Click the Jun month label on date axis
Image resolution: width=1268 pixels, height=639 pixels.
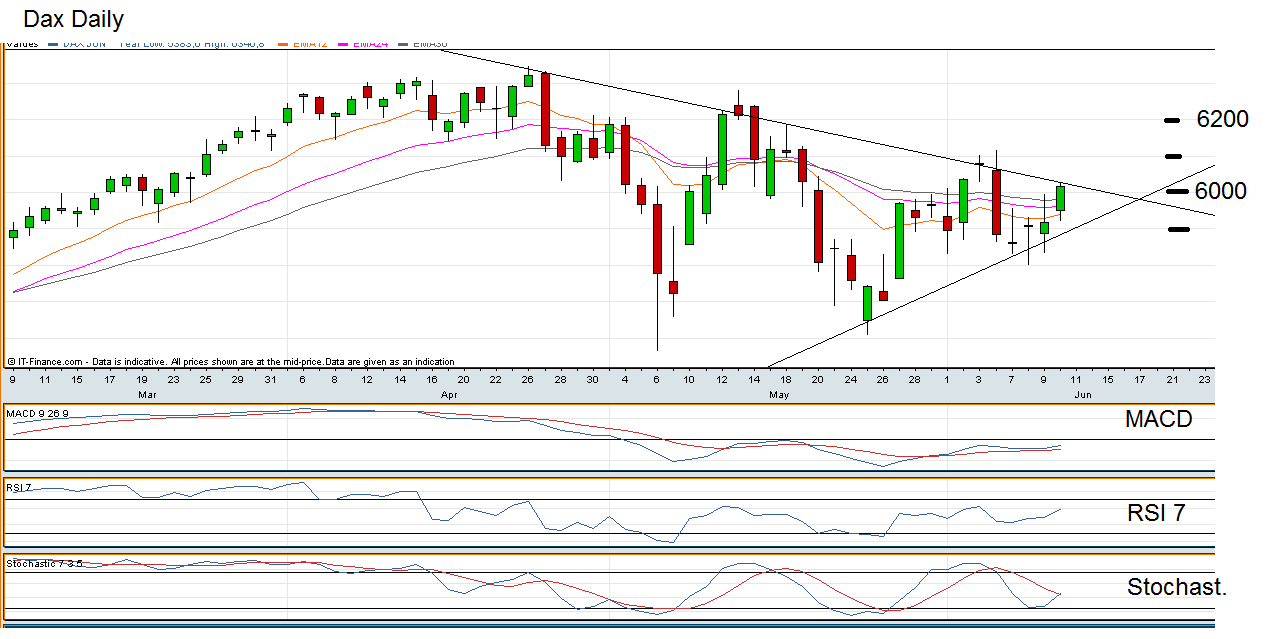click(x=1083, y=395)
